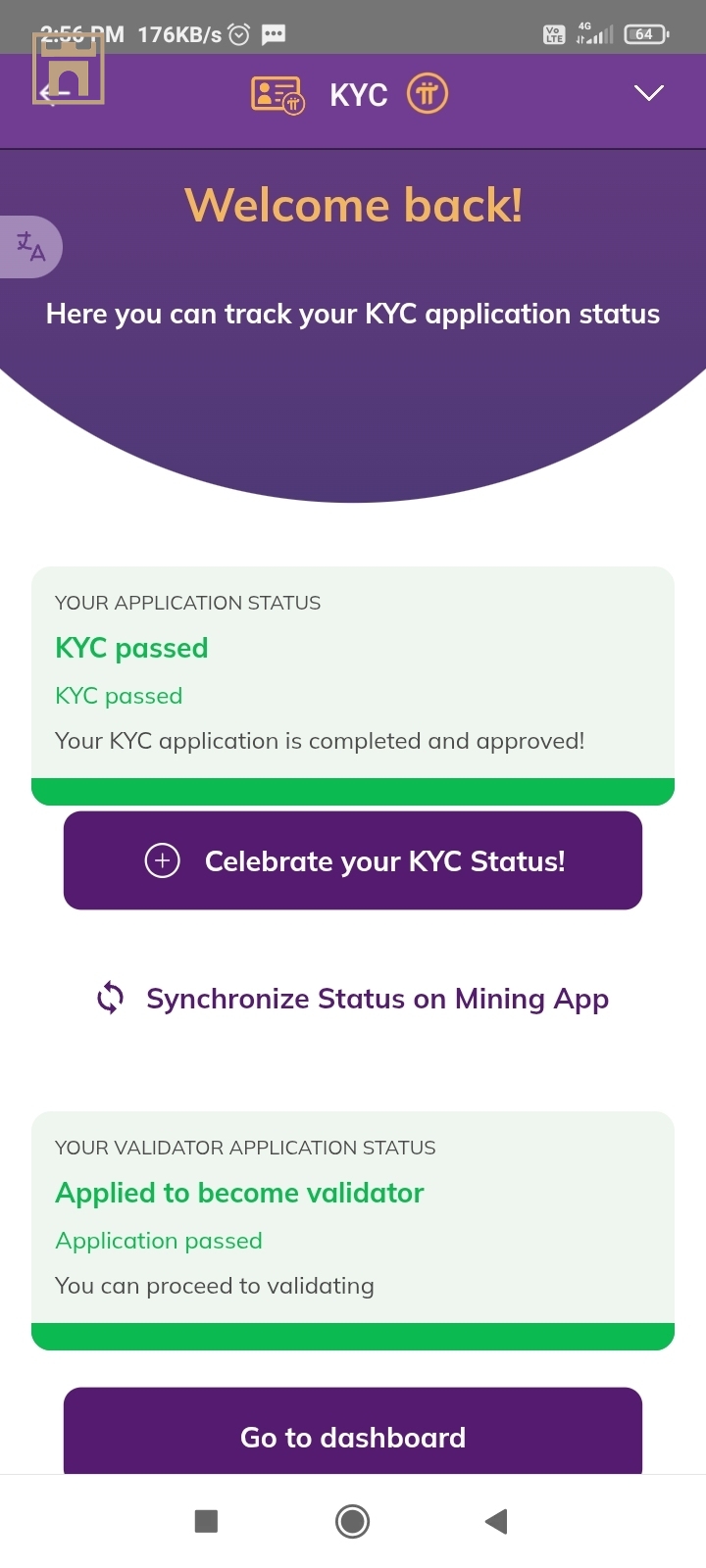Click the Pi coin logo icon
This screenshot has width=706, height=1568.
point(428,94)
